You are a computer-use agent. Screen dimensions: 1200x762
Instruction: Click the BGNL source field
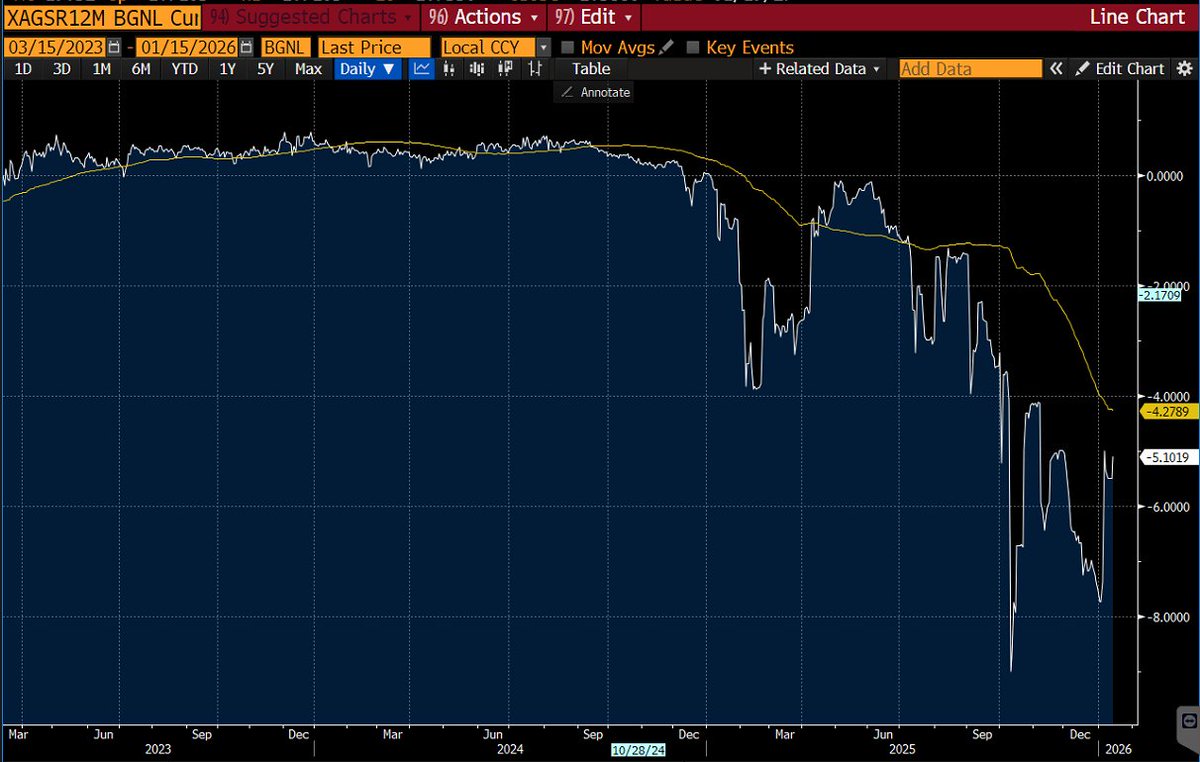click(x=284, y=47)
